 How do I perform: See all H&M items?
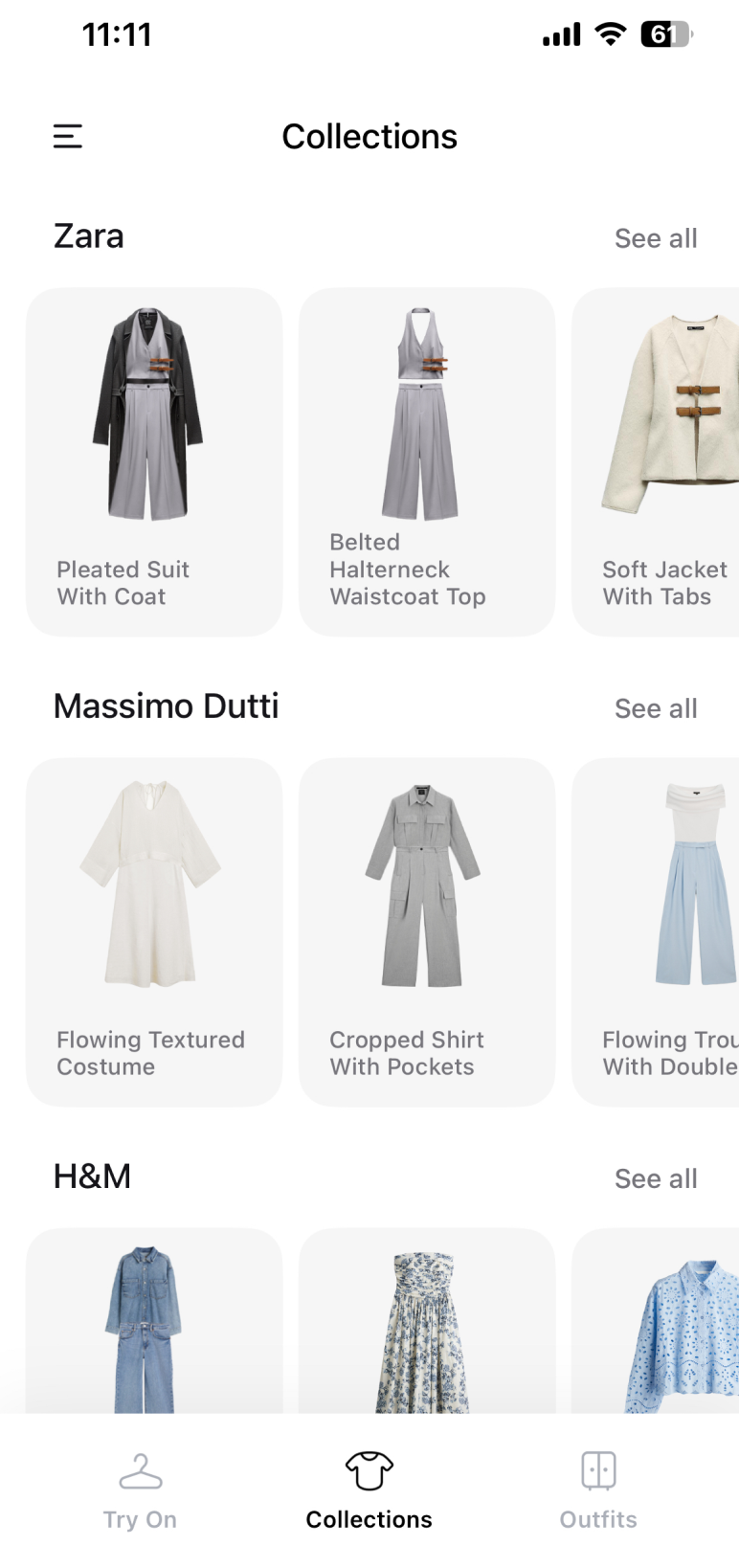click(x=656, y=1178)
